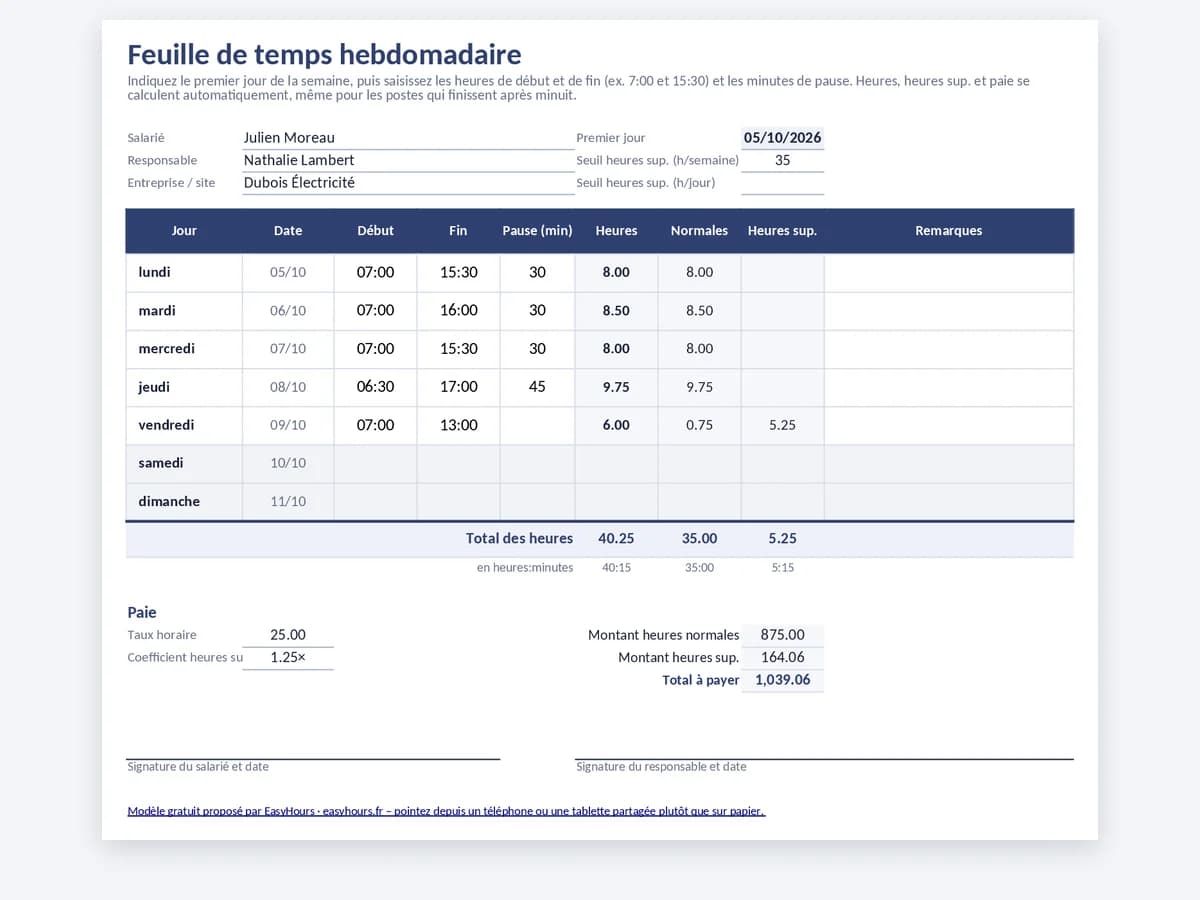The image size is (1200, 900).
Task: Click dimanche empty Fin cell
Action: point(458,501)
